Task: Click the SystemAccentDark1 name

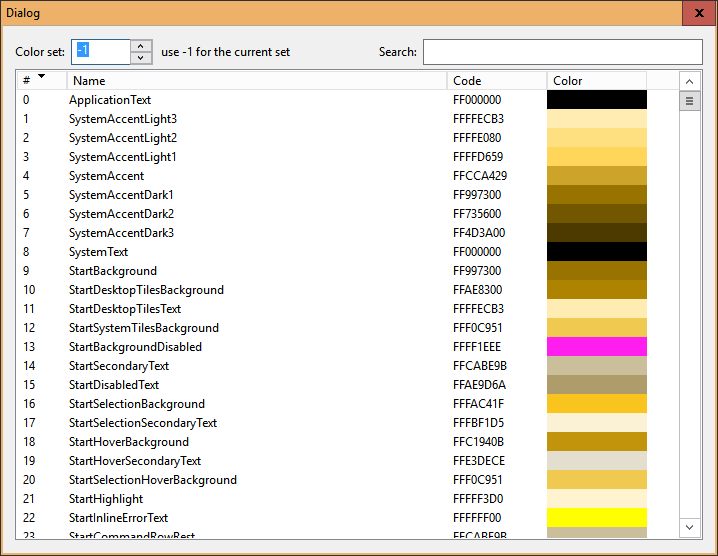Action: 121,195
